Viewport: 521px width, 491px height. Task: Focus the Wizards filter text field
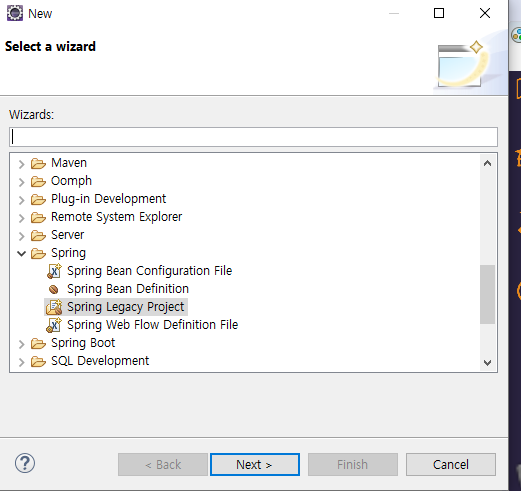tap(253, 137)
